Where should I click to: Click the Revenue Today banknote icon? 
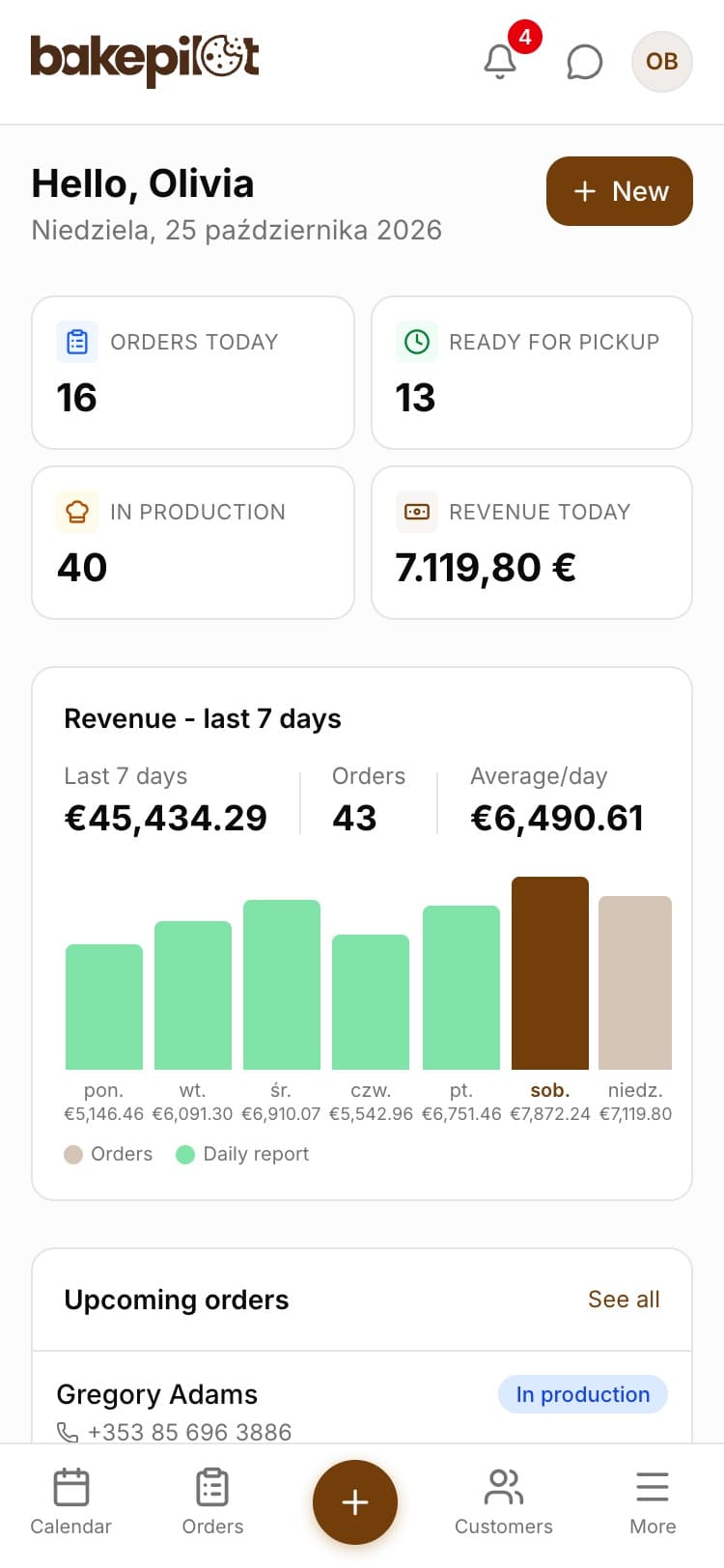tap(416, 512)
